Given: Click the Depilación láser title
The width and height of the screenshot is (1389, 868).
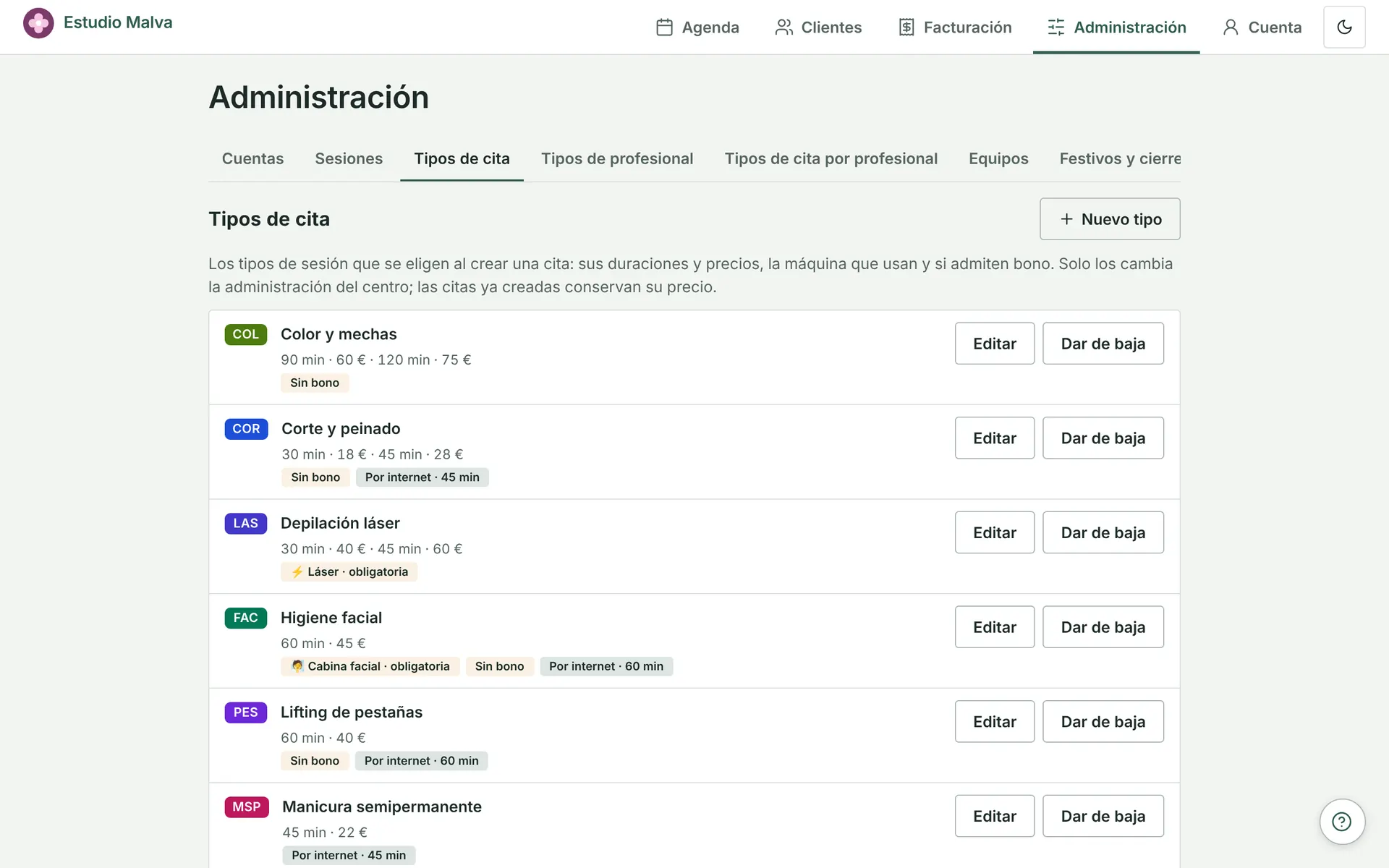Looking at the screenshot, I should coord(340,523).
